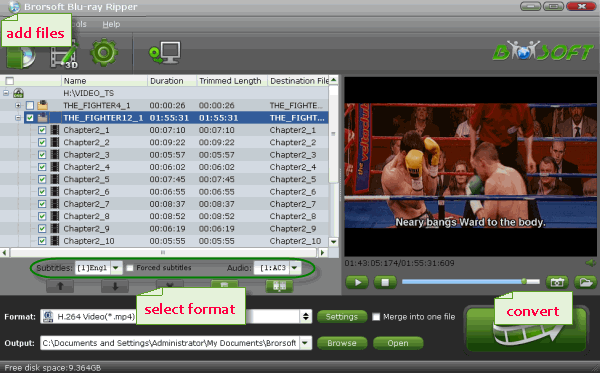600x373 pixels.
Task: Check the THE_FIGHTER4_1 checkbox
Action: pos(30,105)
